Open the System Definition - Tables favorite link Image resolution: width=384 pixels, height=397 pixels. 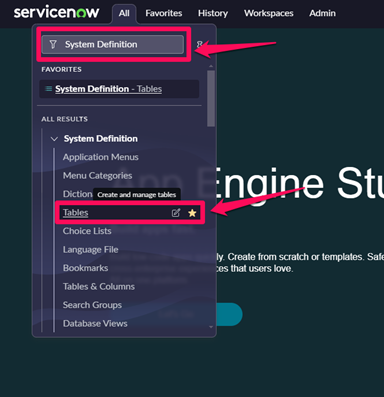click(108, 89)
